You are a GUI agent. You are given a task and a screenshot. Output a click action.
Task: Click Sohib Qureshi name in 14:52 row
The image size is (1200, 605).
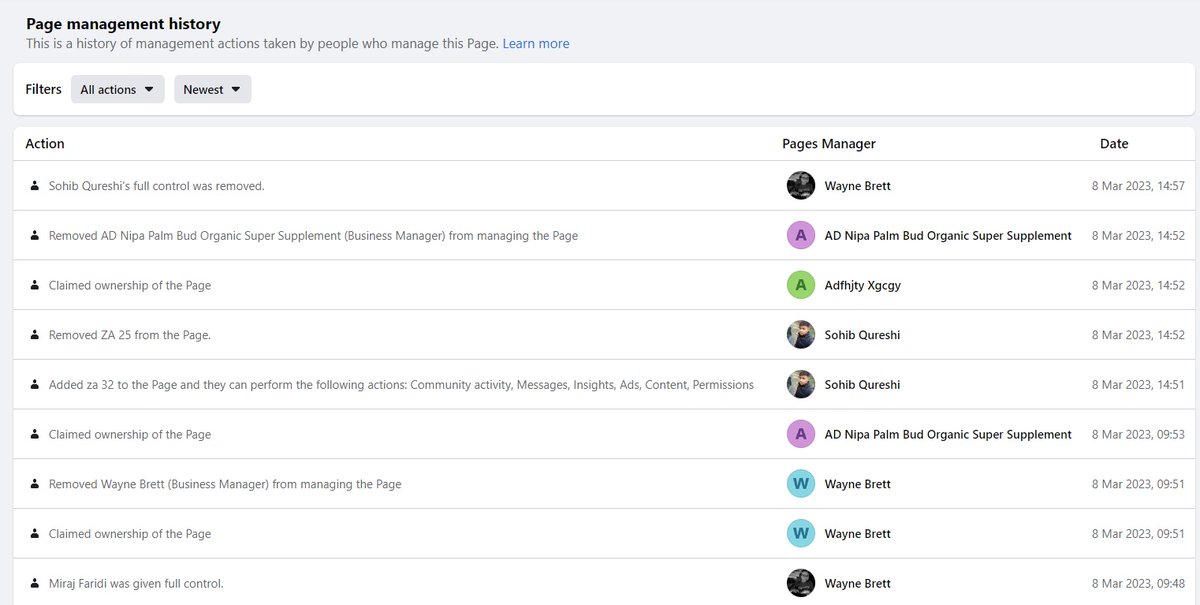[x=862, y=335]
